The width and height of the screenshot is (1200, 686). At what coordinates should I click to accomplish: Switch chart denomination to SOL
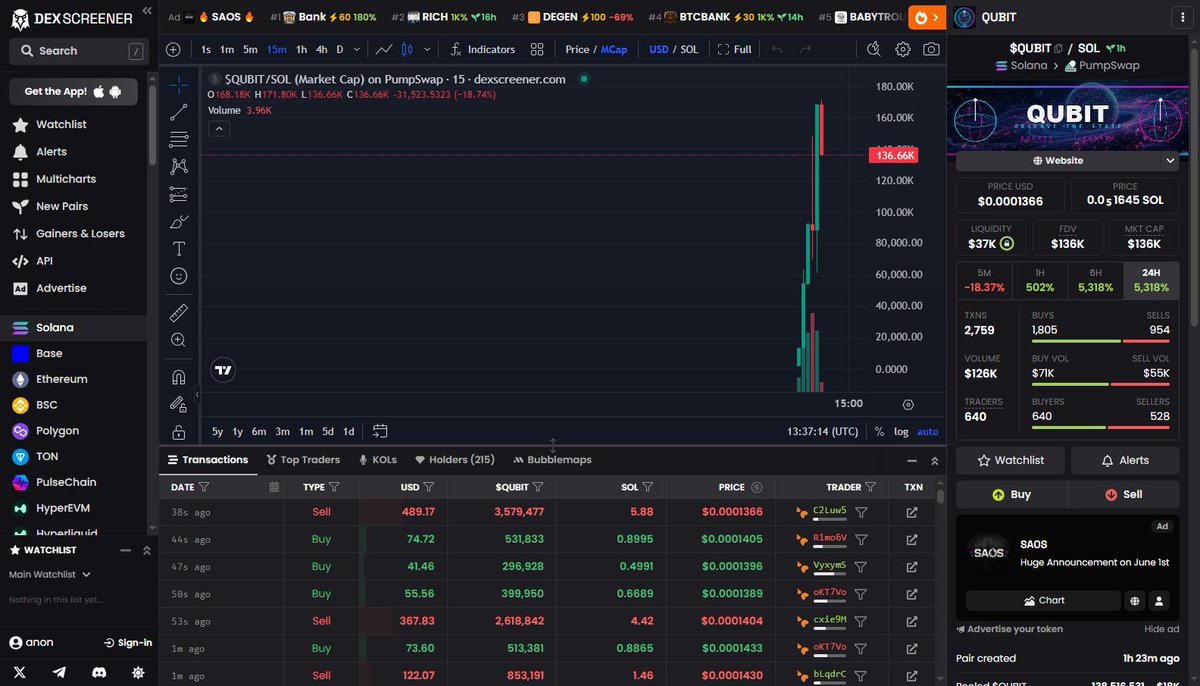(x=690, y=49)
